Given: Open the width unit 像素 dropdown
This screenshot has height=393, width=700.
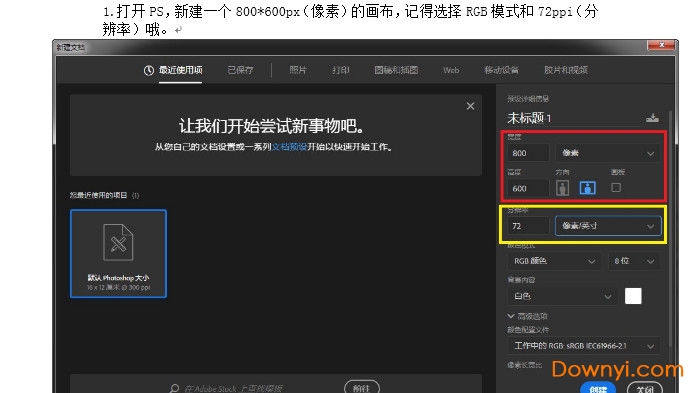Looking at the screenshot, I should click(x=607, y=153).
